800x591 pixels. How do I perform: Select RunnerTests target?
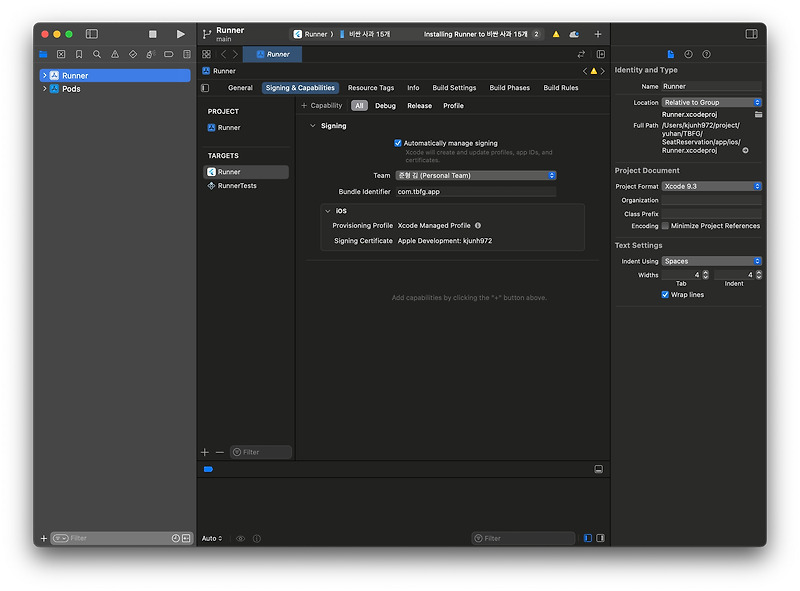click(x=237, y=186)
